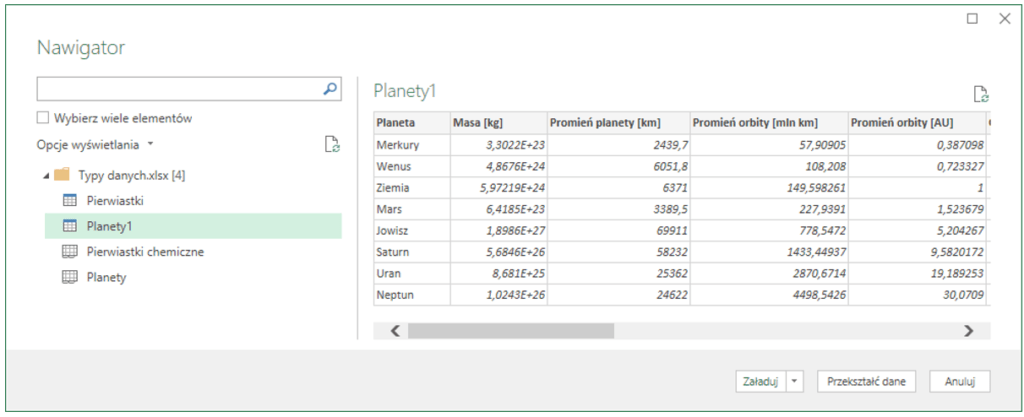Open the Załaduj dropdown arrow
Viewport: 1024px width, 417px height.
click(795, 381)
